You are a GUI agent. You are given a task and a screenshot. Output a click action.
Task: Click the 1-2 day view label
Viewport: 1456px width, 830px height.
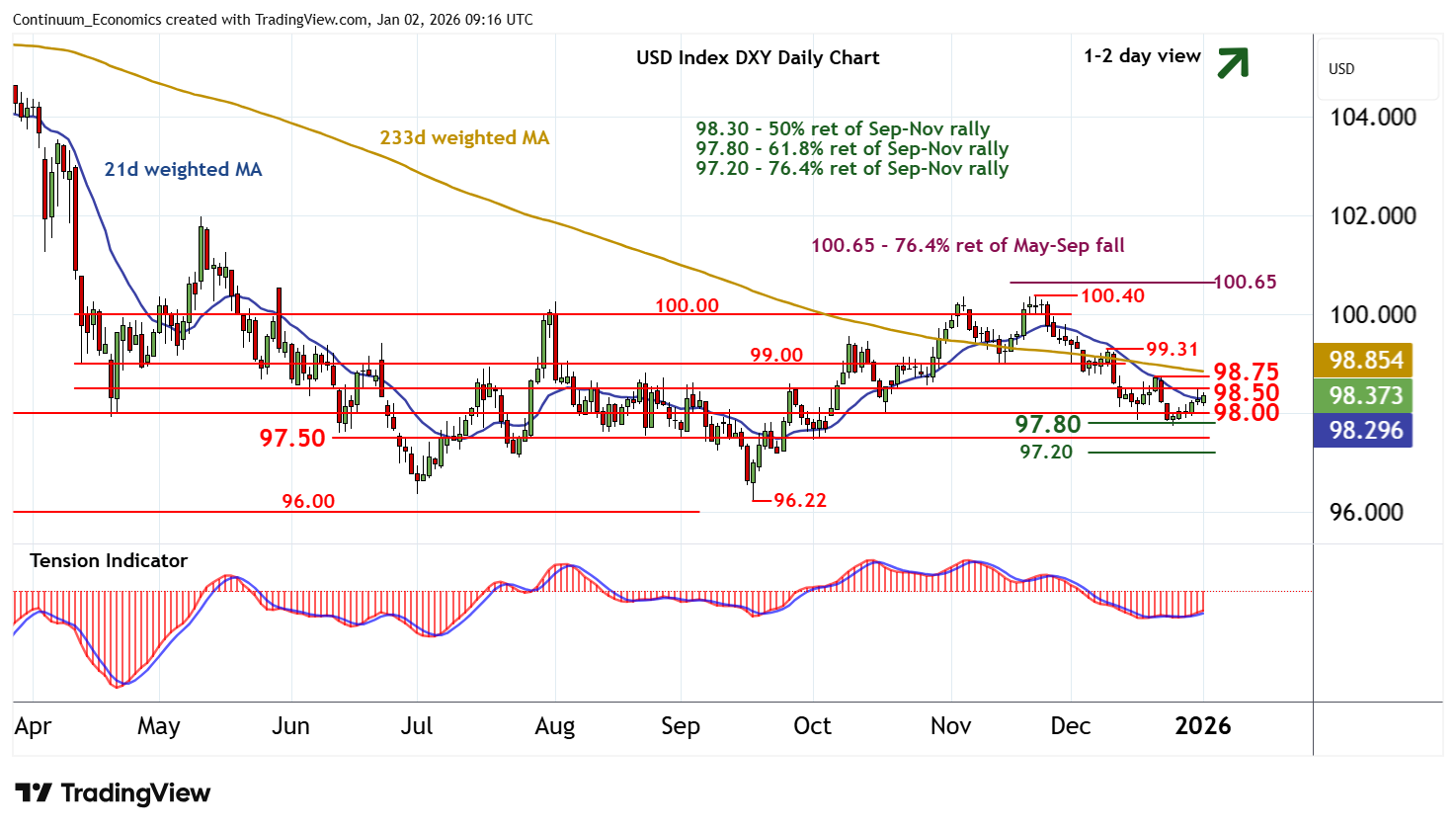[1142, 56]
